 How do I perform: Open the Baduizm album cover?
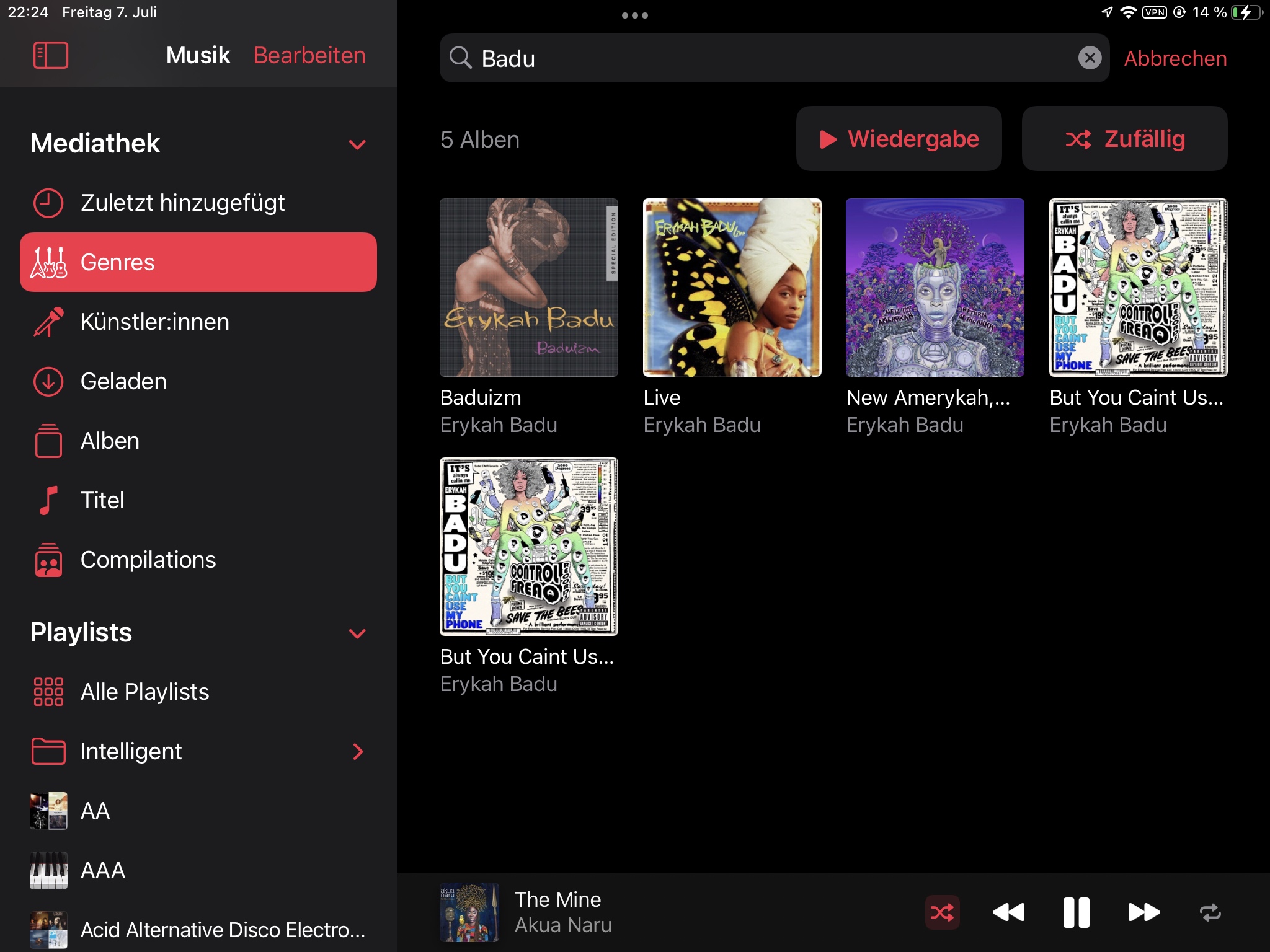(529, 288)
